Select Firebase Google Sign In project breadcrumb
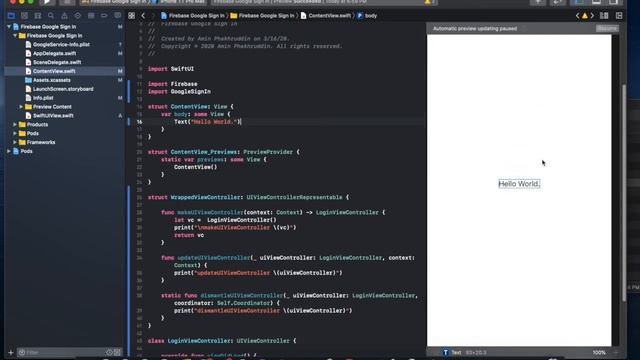Image resolution: width=640 pixels, height=360 pixels. [193, 16]
